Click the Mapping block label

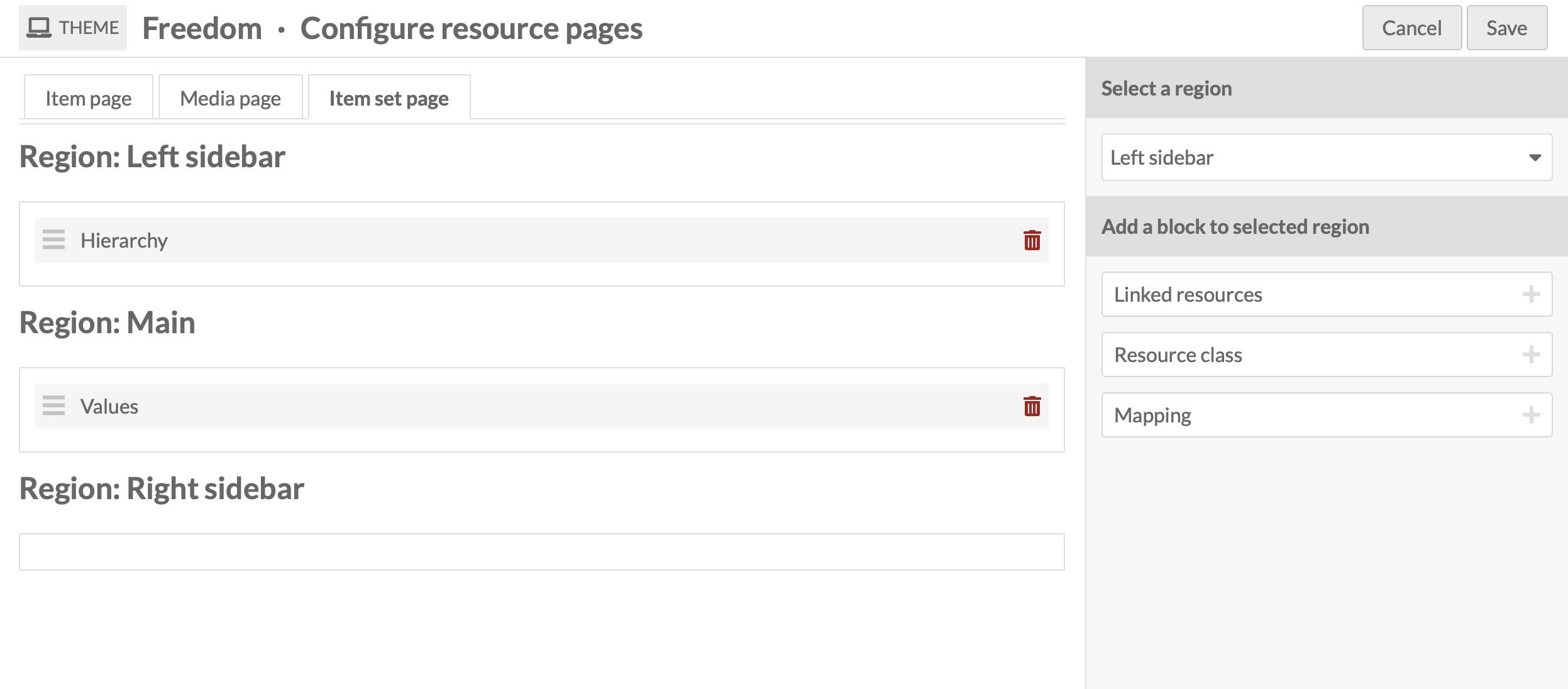coord(1152,415)
